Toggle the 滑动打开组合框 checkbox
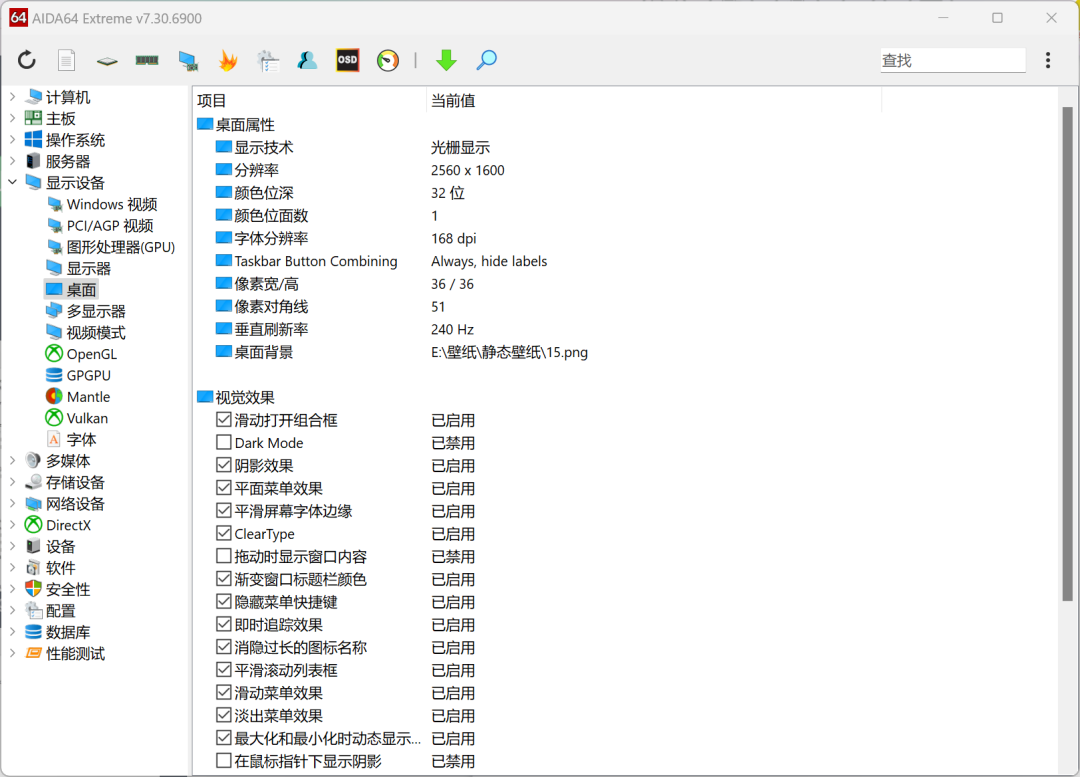This screenshot has height=777, width=1080. 223,419
